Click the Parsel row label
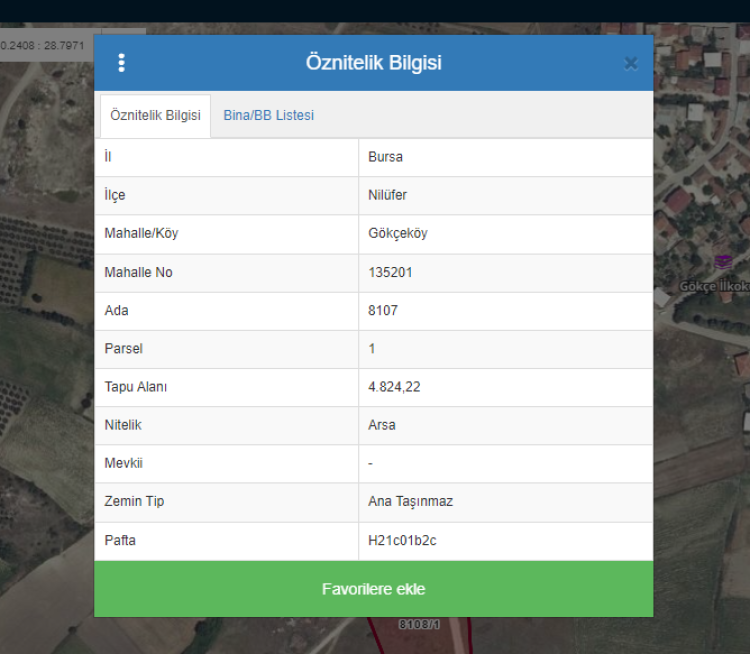750x654 pixels. (124, 349)
